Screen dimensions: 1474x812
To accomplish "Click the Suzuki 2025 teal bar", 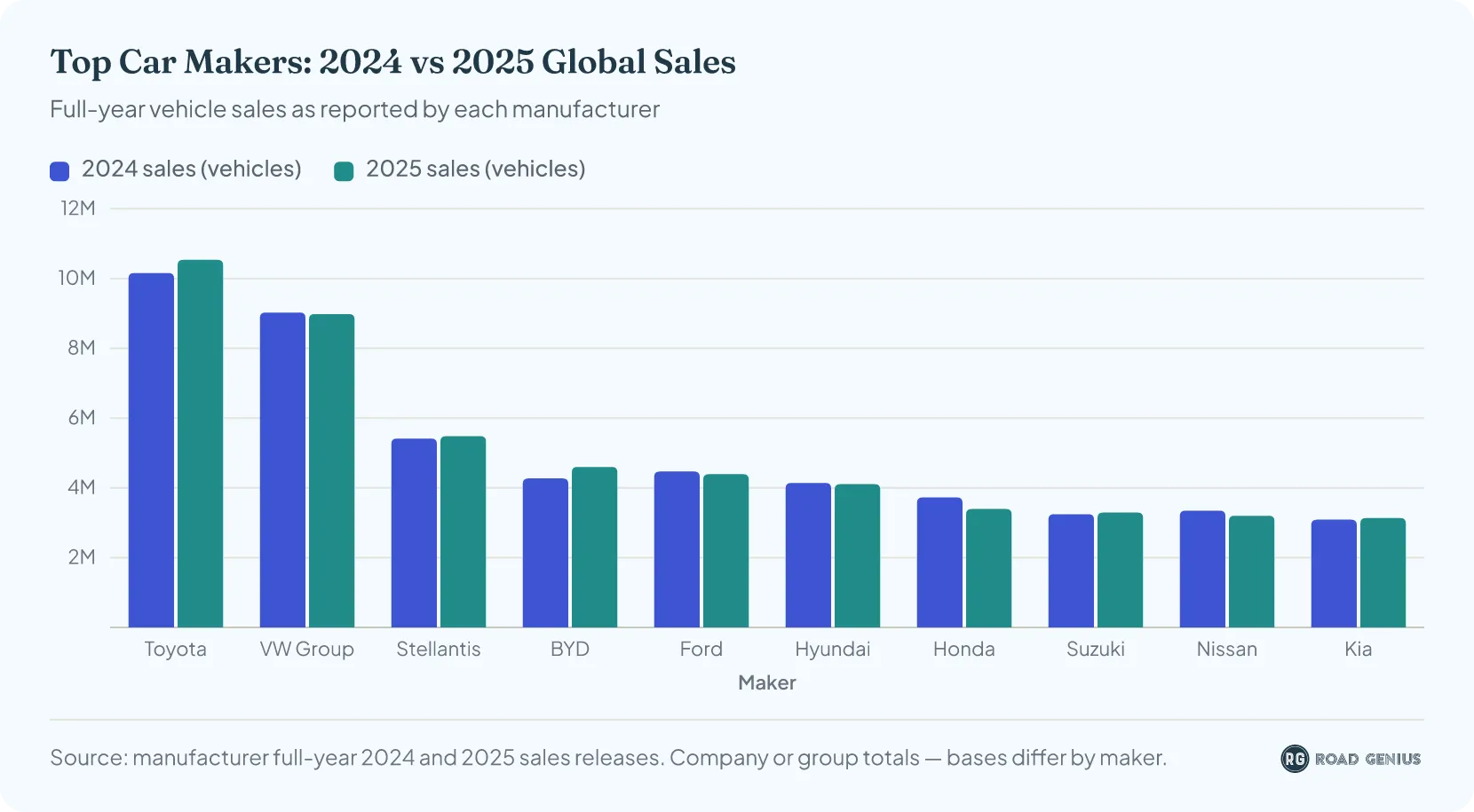I will pyautogui.click(x=1121, y=570).
